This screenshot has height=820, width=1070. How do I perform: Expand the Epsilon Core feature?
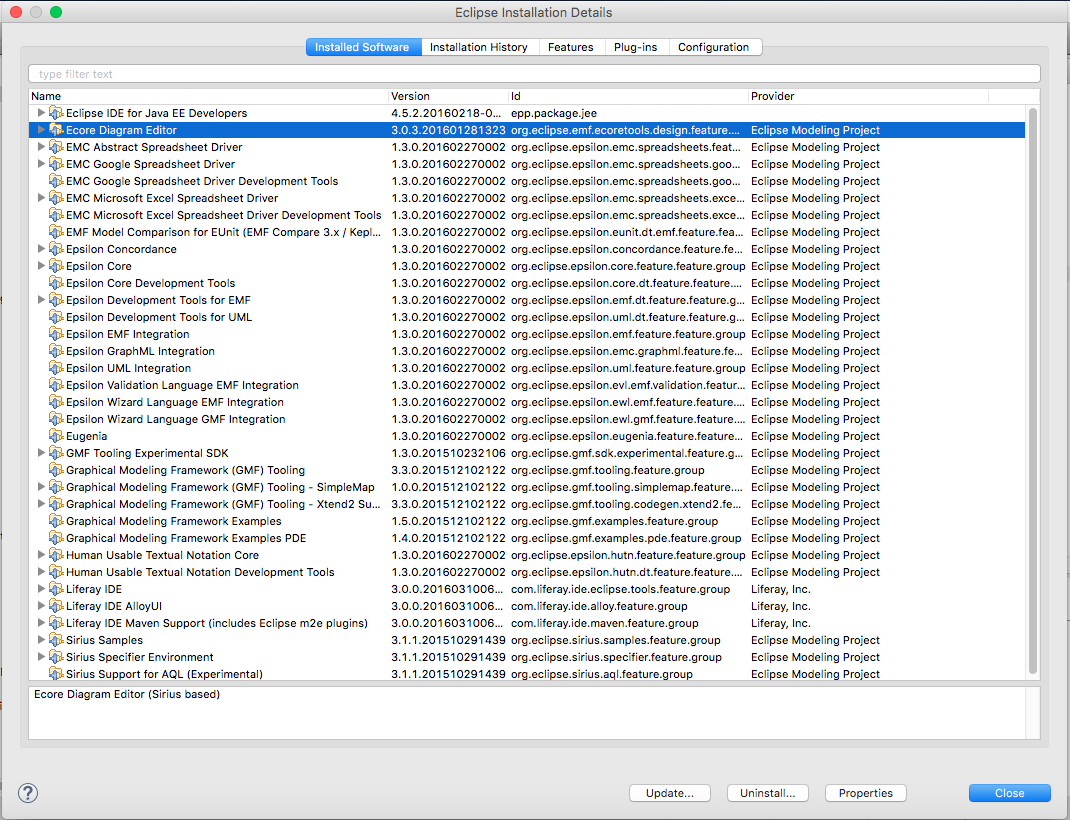point(41,265)
